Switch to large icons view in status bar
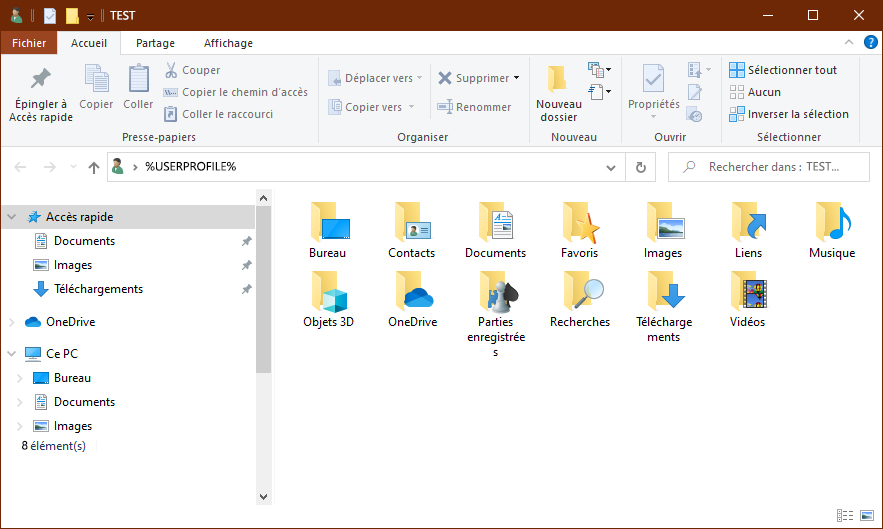Viewport: 883px width, 529px height. point(866,516)
